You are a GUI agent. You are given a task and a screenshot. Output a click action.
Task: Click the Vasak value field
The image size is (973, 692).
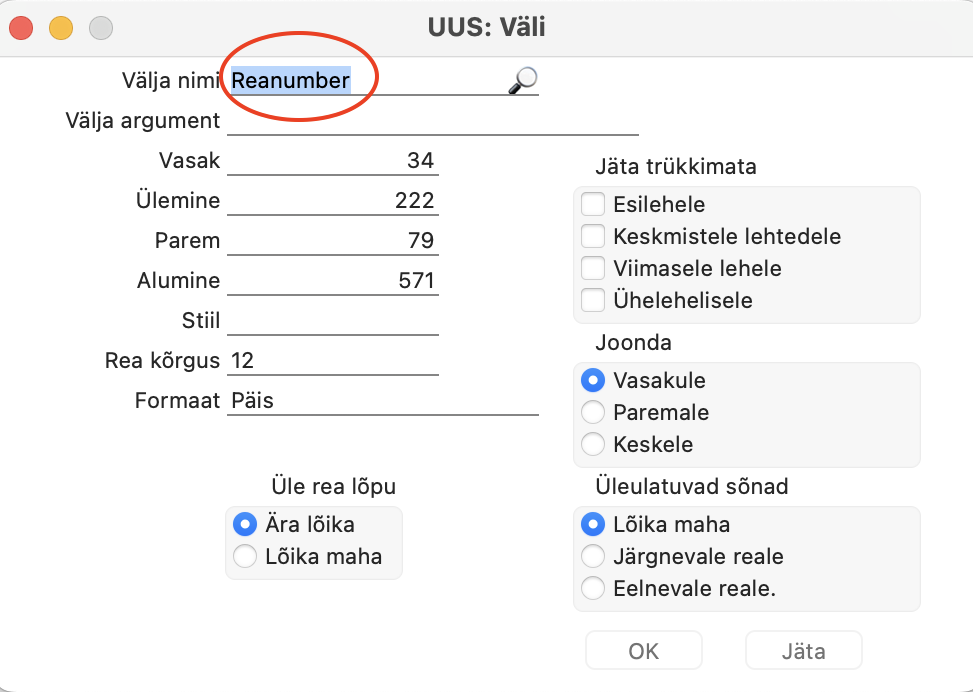(x=333, y=161)
